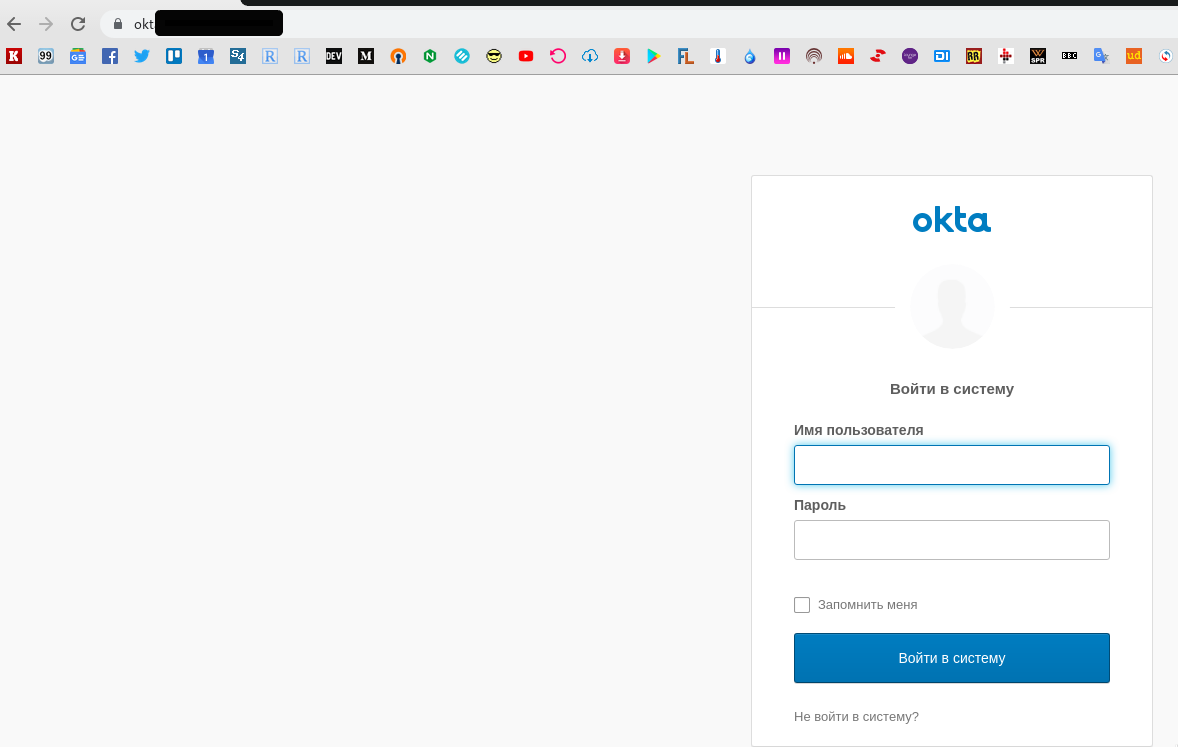
Task: Open the red swirl bookmark
Action: [x=877, y=56]
